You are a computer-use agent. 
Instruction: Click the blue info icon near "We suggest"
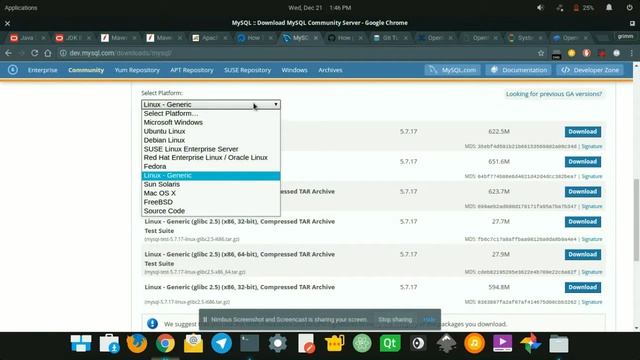152,324
